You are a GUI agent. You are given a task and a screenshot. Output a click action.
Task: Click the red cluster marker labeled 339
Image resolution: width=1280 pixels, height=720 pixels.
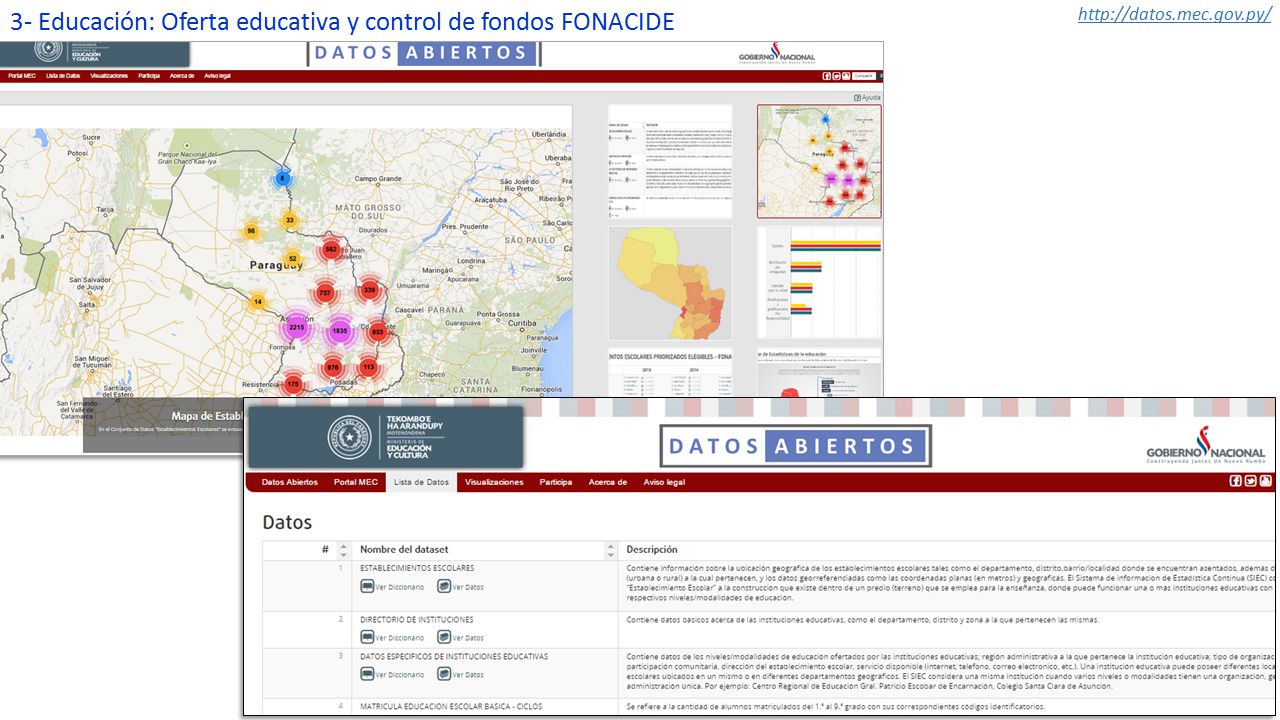pyautogui.click(x=369, y=290)
